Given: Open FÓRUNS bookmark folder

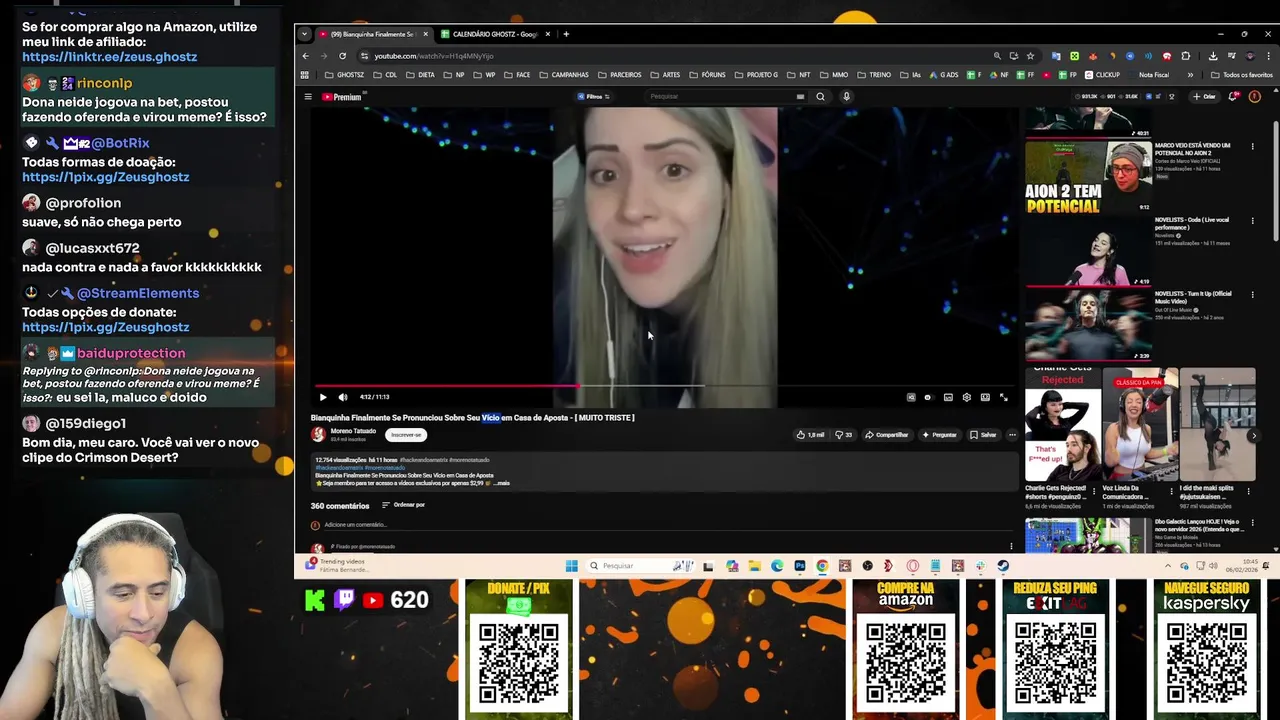Looking at the screenshot, I should pyautogui.click(x=707, y=75).
